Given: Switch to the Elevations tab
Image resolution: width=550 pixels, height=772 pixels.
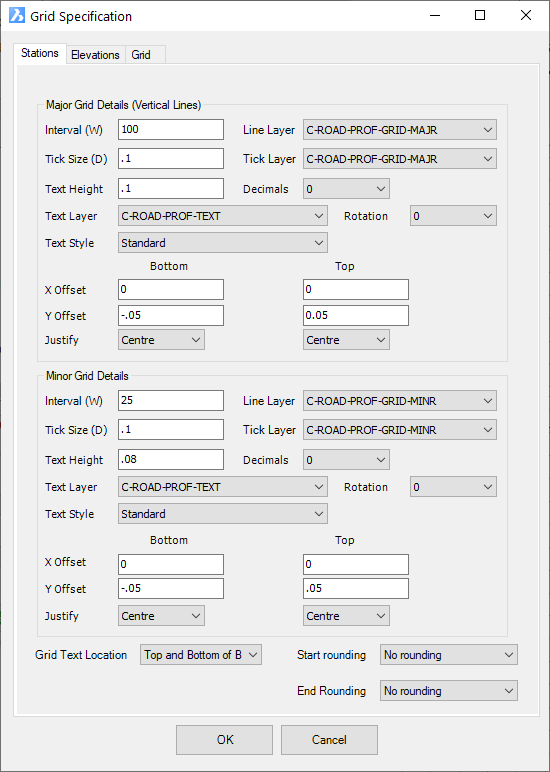Looking at the screenshot, I should (x=96, y=55).
